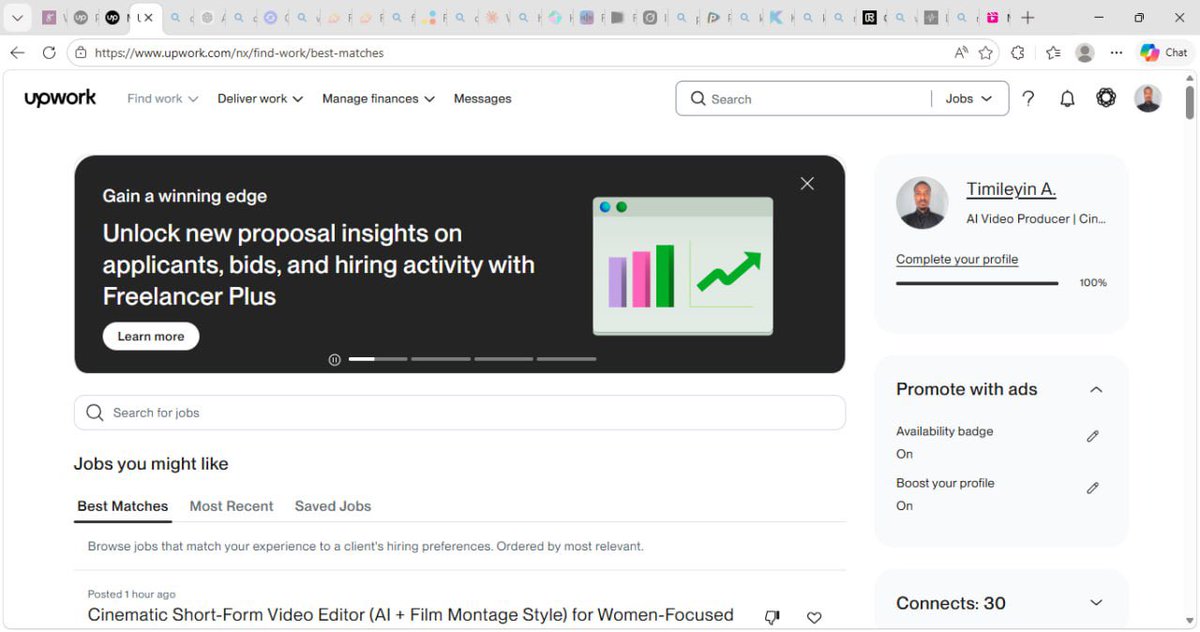Viewport: 1200px width, 632px height.
Task: Open the Jobs search category dropdown
Action: [969, 99]
